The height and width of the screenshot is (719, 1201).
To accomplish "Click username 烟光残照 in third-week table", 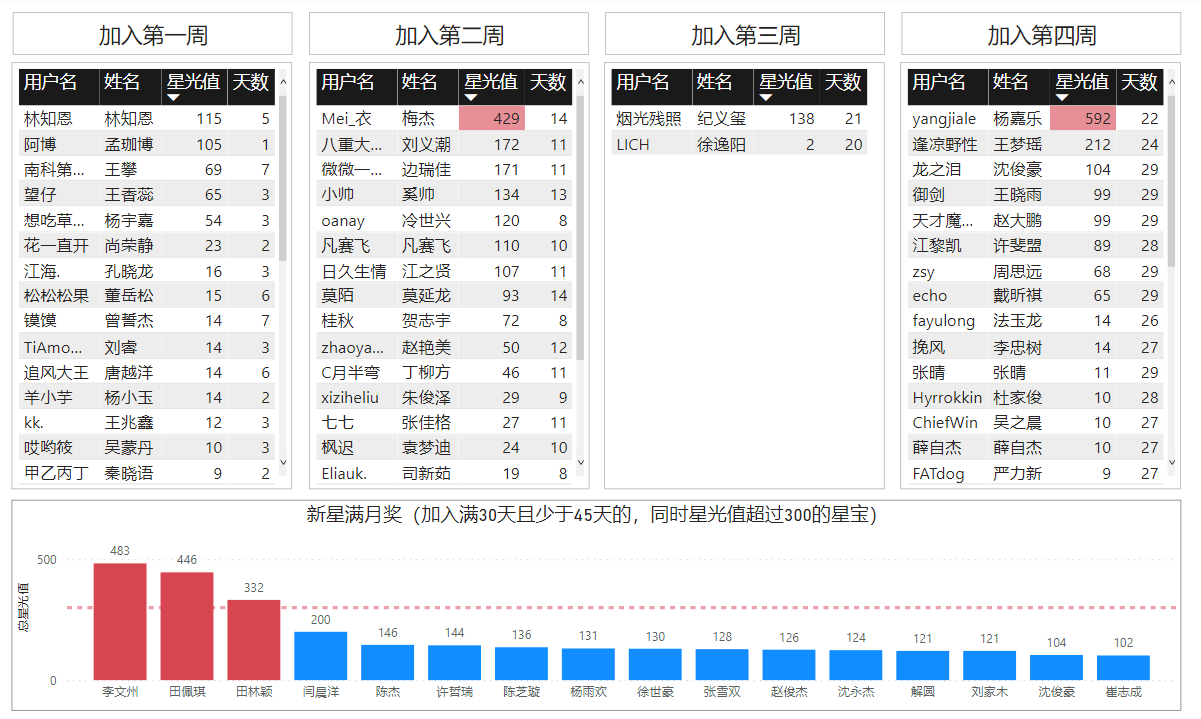I will tap(649, 118).
